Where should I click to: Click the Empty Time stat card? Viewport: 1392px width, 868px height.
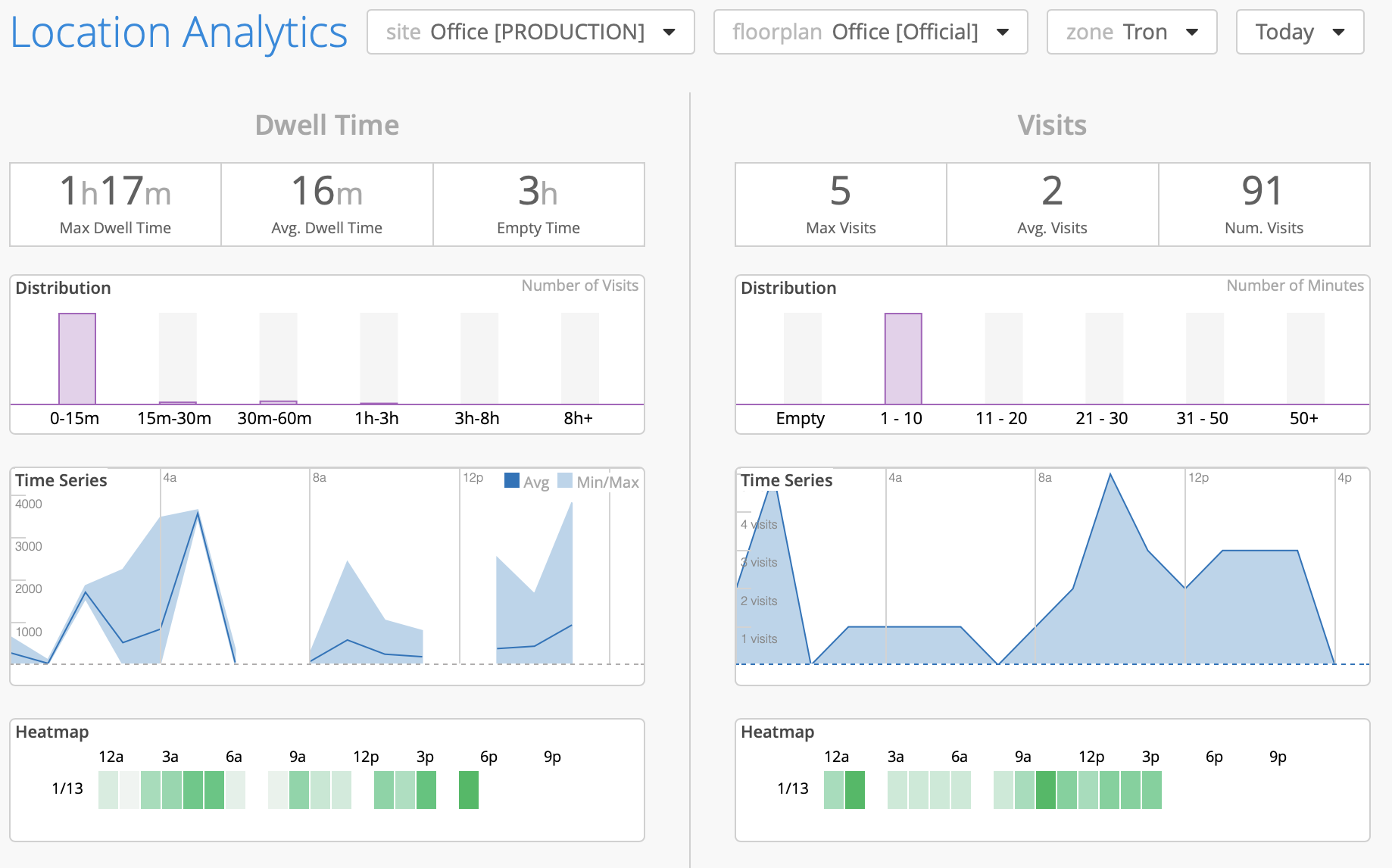click(x=538, y=205)
